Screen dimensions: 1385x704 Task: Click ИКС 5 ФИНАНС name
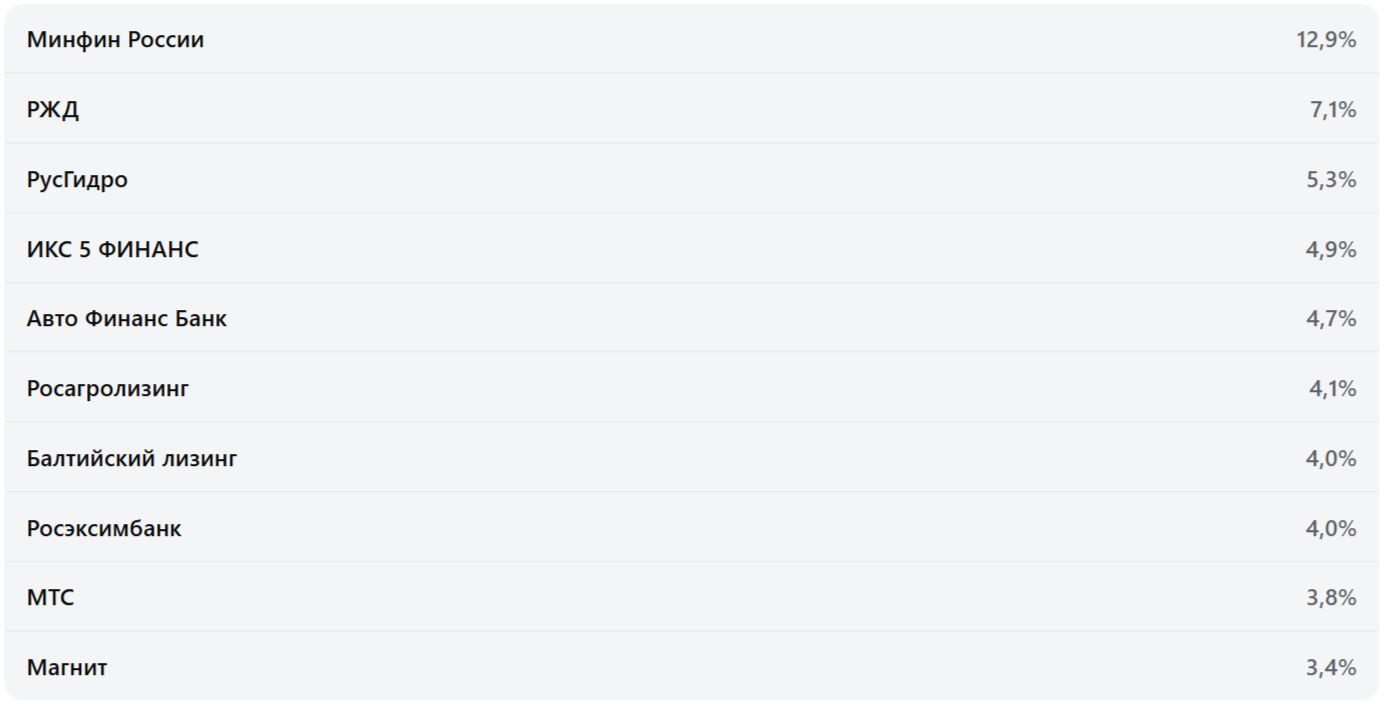coord(113,250)
